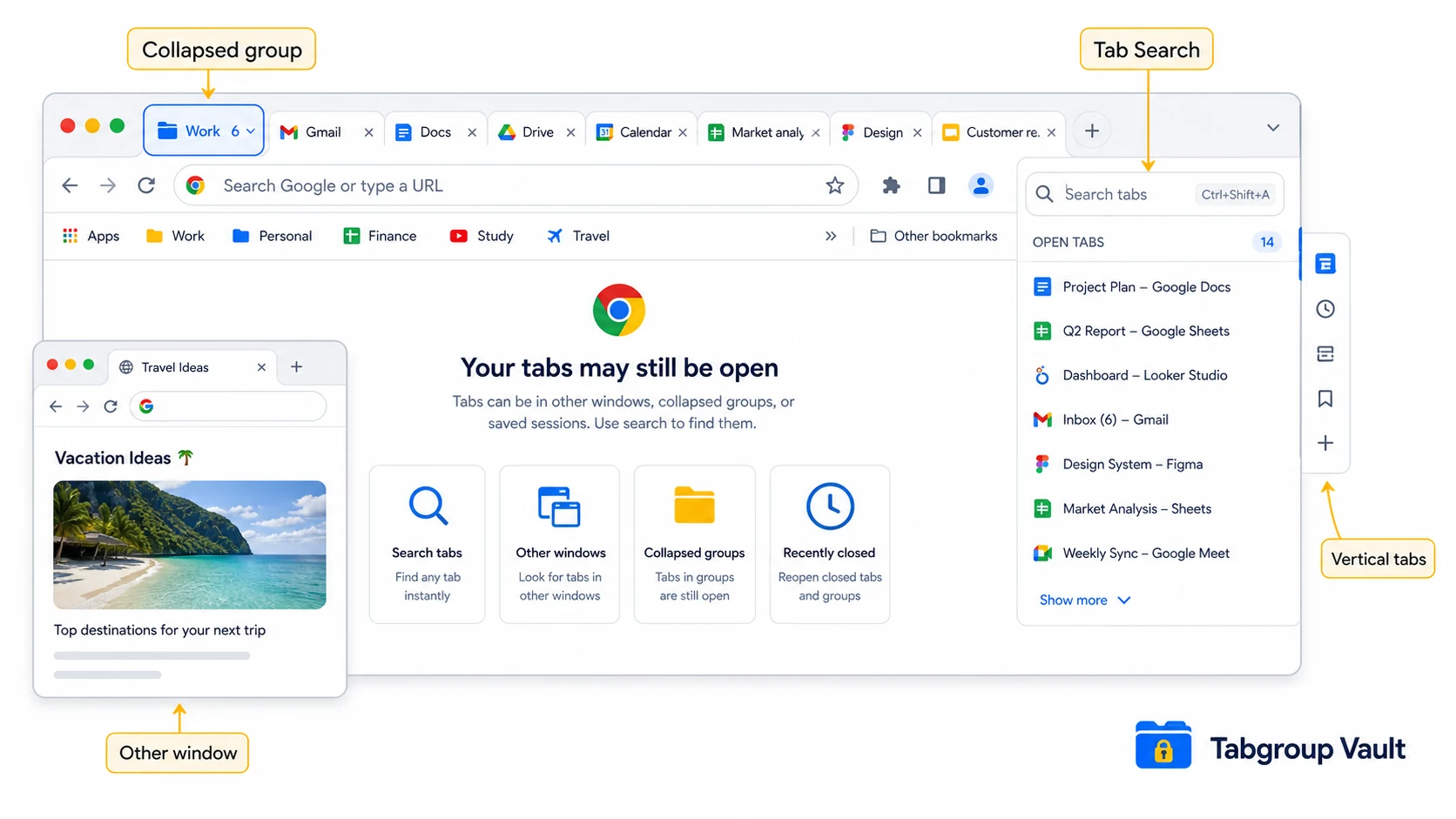Close the Travel Ideas tab
The height and width of the screenshot is (819, 1456).
pyautogui.click(x=261, y=367)
